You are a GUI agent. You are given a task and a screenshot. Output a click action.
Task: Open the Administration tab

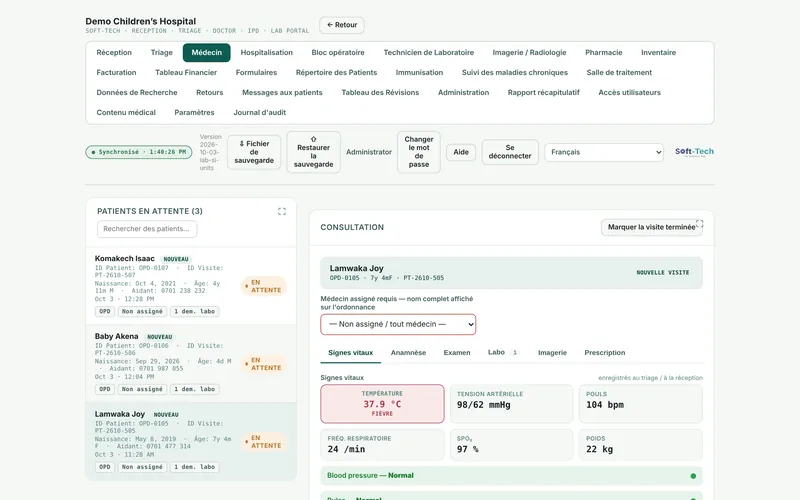point(463,92)
